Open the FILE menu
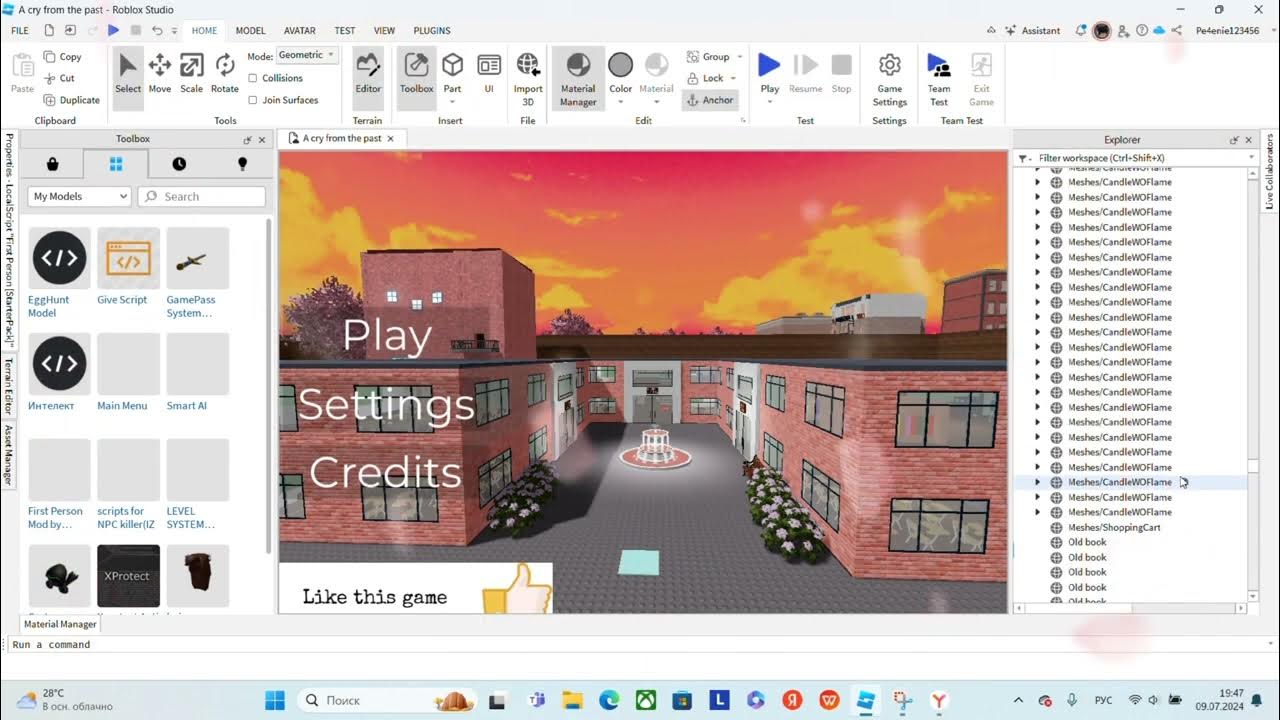This screenshot has height=720, width=1280. click(x=20, y=31)
